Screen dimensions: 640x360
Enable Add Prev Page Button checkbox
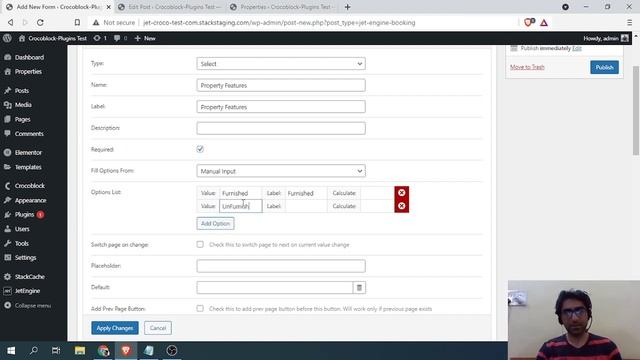pyautogui.click(x=200, y=309)
